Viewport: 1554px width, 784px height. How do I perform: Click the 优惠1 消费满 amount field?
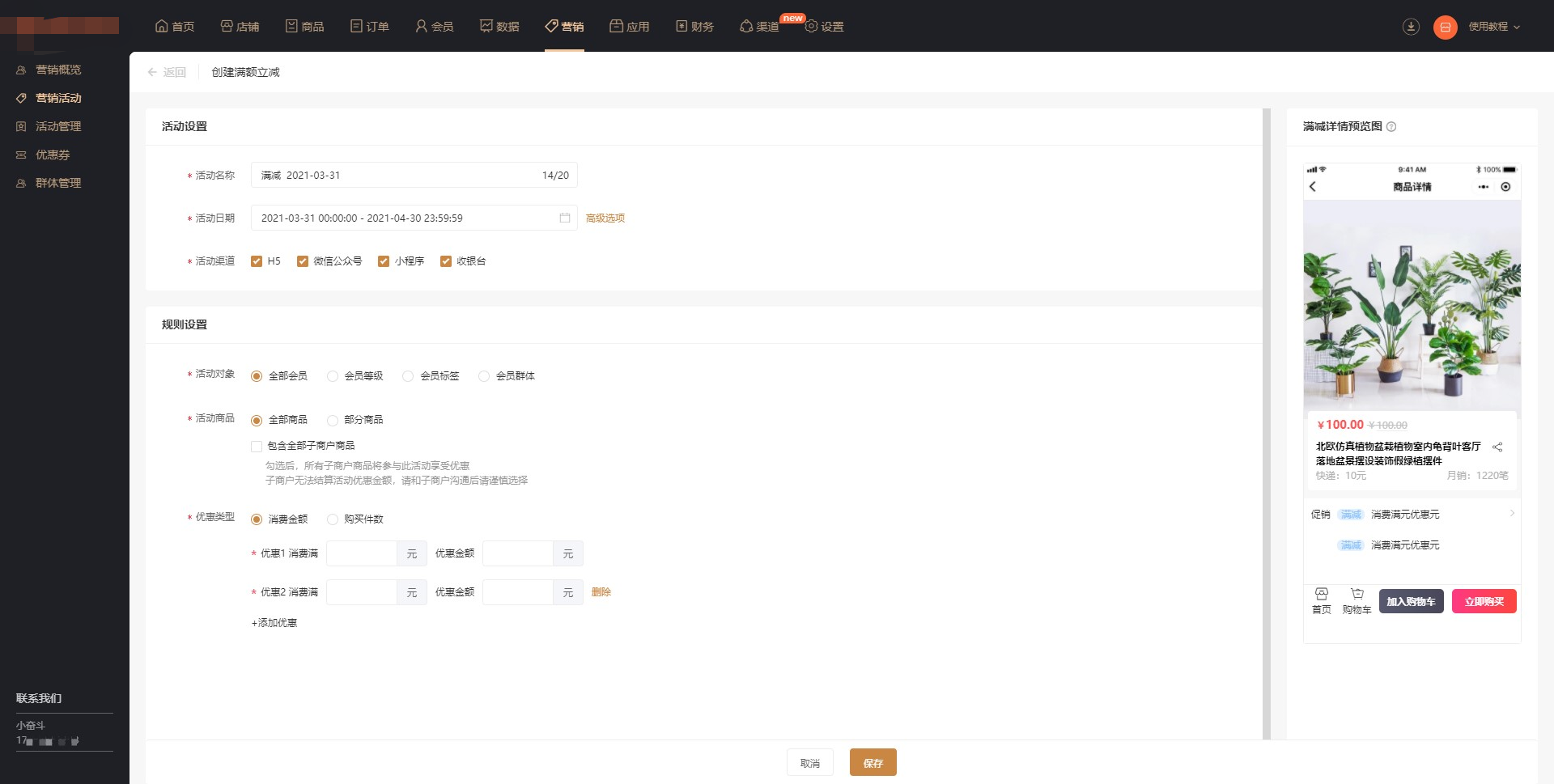361,553
